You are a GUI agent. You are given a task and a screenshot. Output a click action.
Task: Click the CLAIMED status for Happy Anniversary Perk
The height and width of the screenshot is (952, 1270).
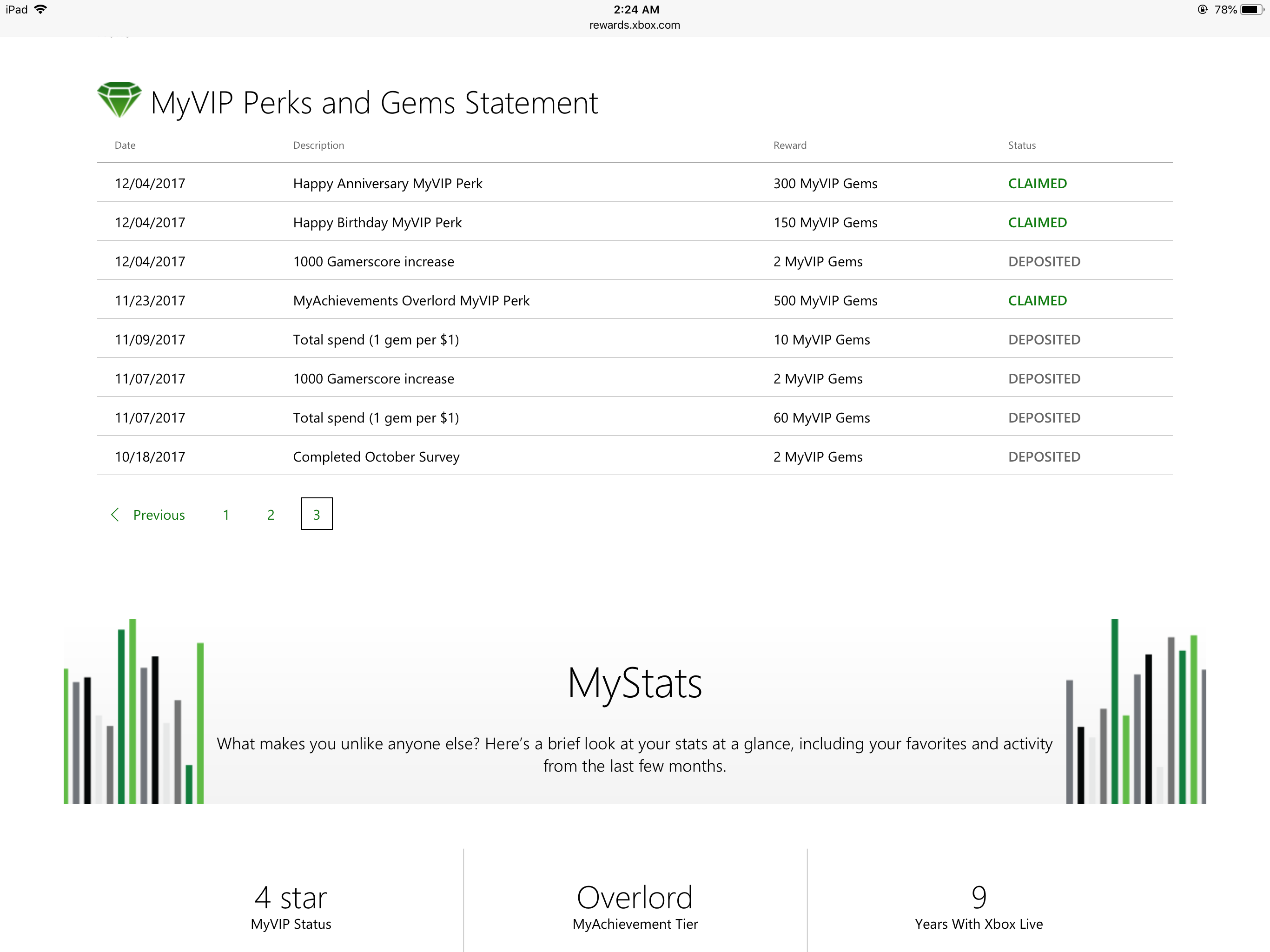(x=1037, y=183)
